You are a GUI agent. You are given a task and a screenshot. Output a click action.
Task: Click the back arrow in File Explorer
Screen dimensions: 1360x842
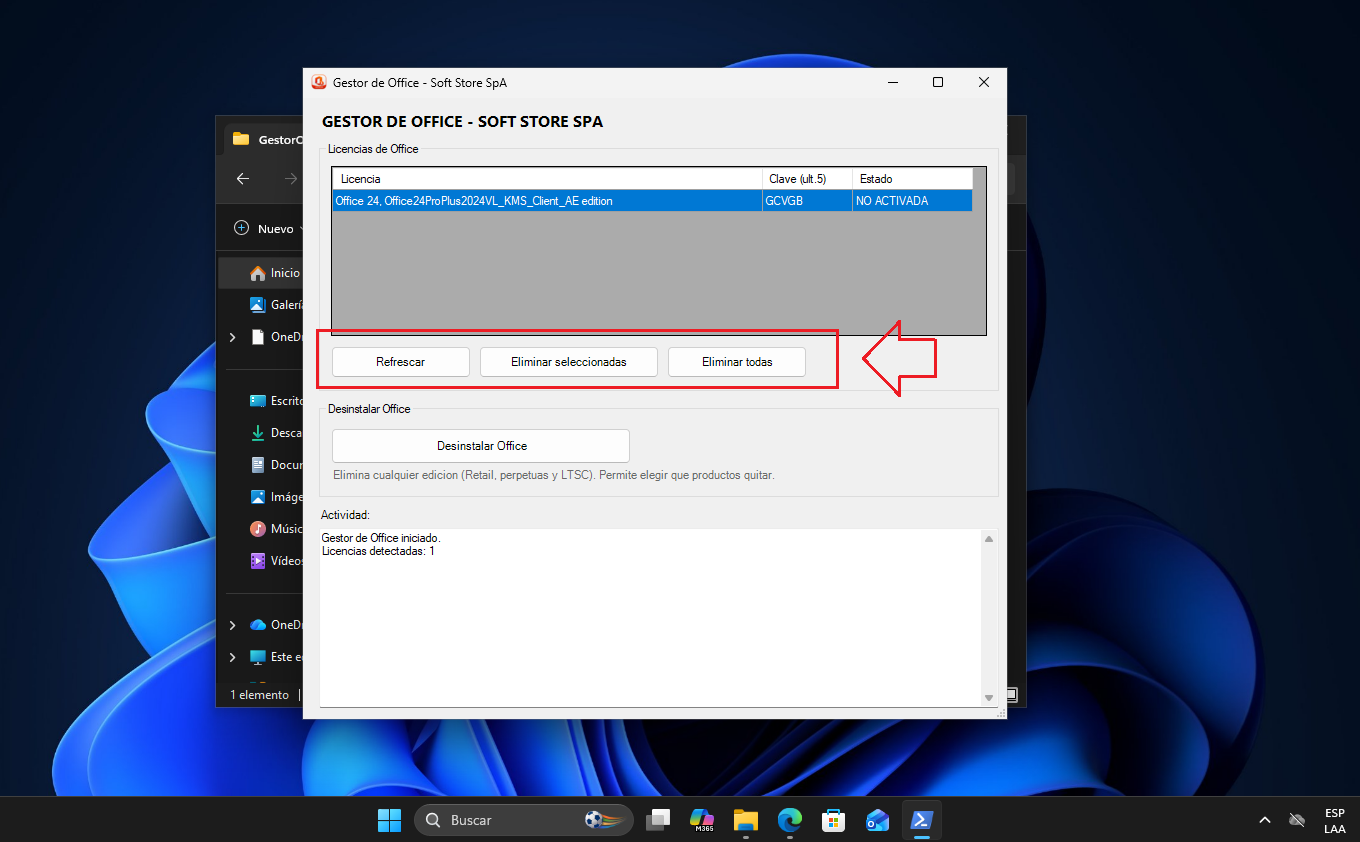[243, 179]
